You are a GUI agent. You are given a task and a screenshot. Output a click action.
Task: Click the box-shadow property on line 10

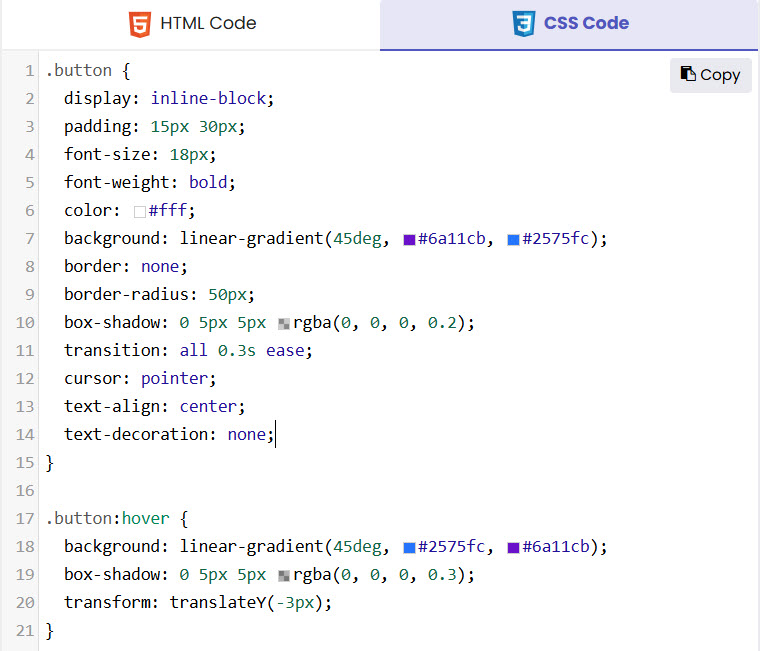tap(112, 323)
